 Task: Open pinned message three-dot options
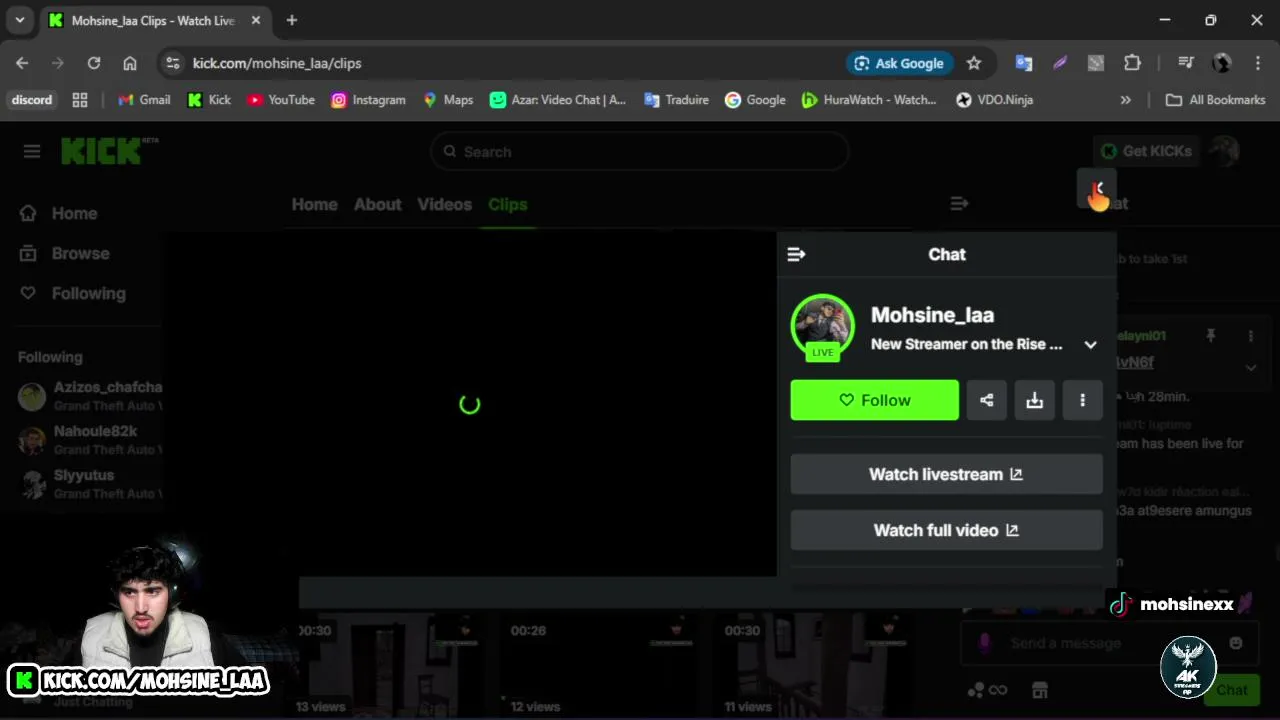(1250, 336)
